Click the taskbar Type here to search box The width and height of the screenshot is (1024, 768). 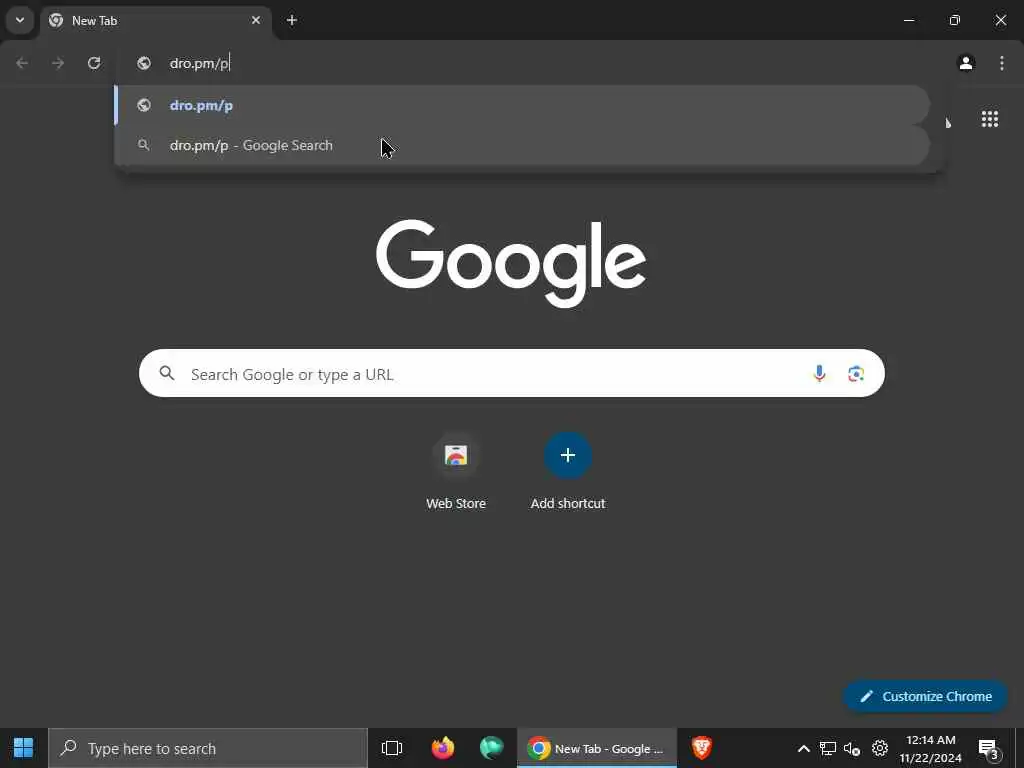[x=208, y=748]
